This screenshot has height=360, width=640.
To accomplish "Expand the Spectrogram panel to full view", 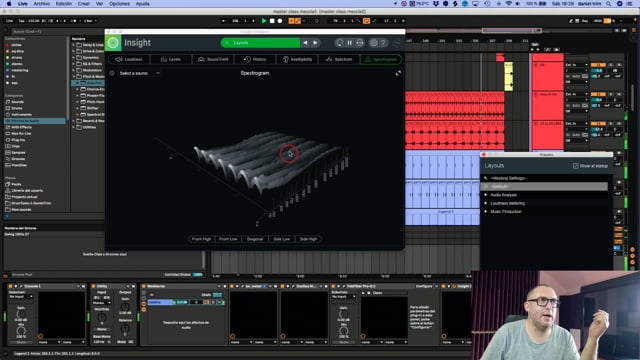I will pyautogui.click(x=398, y=73).
